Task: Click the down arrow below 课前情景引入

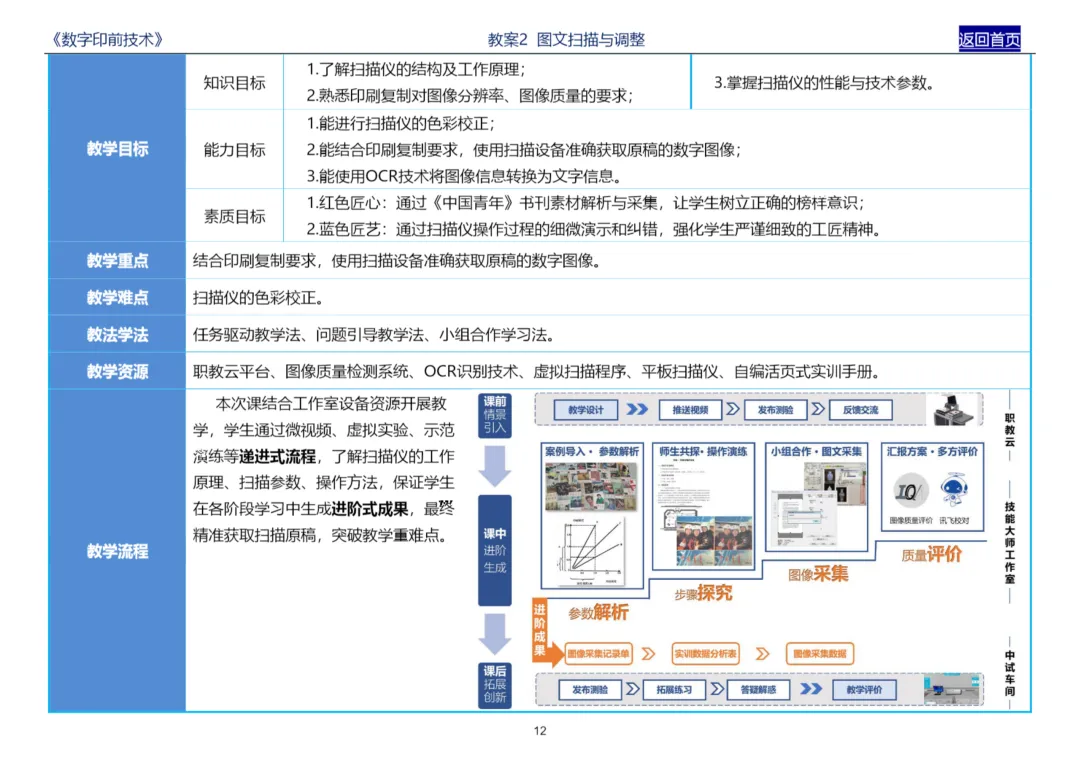Action: point(495,466)
